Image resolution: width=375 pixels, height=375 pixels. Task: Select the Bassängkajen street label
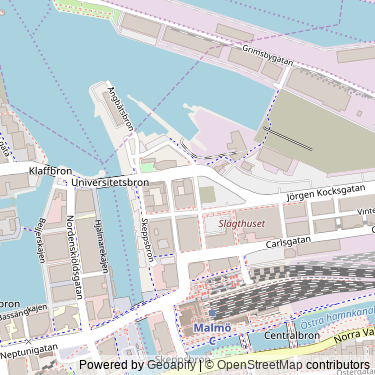24,312
